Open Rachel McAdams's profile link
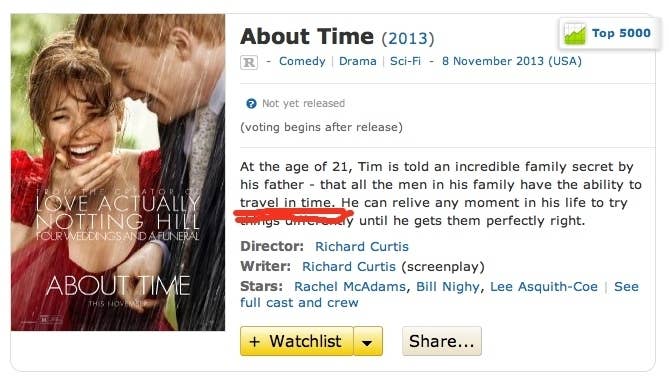 (x=350, y=287)
